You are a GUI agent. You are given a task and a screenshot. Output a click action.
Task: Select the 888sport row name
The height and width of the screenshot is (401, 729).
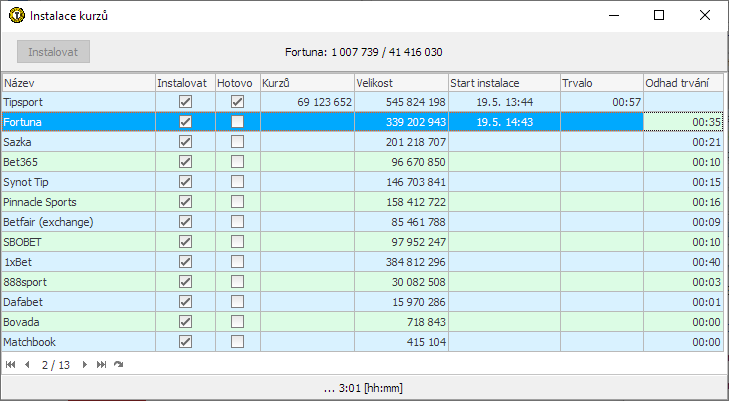pyautogui.click(x=25, y=282)
